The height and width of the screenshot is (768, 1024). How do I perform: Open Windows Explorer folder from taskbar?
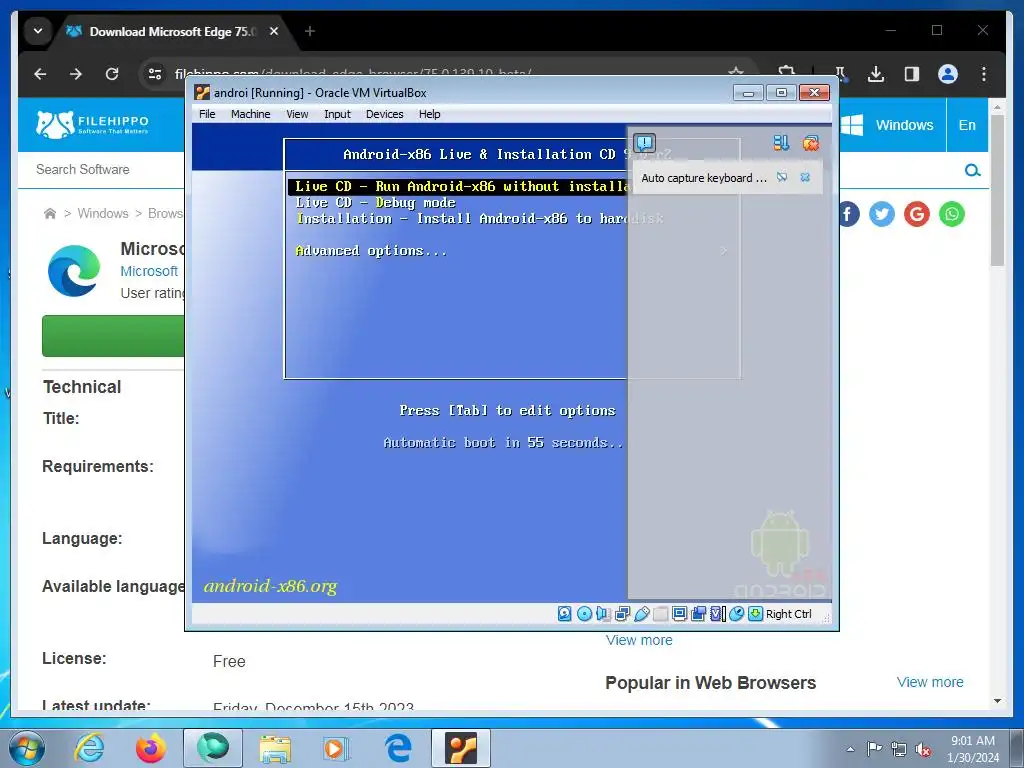(275, 748)
